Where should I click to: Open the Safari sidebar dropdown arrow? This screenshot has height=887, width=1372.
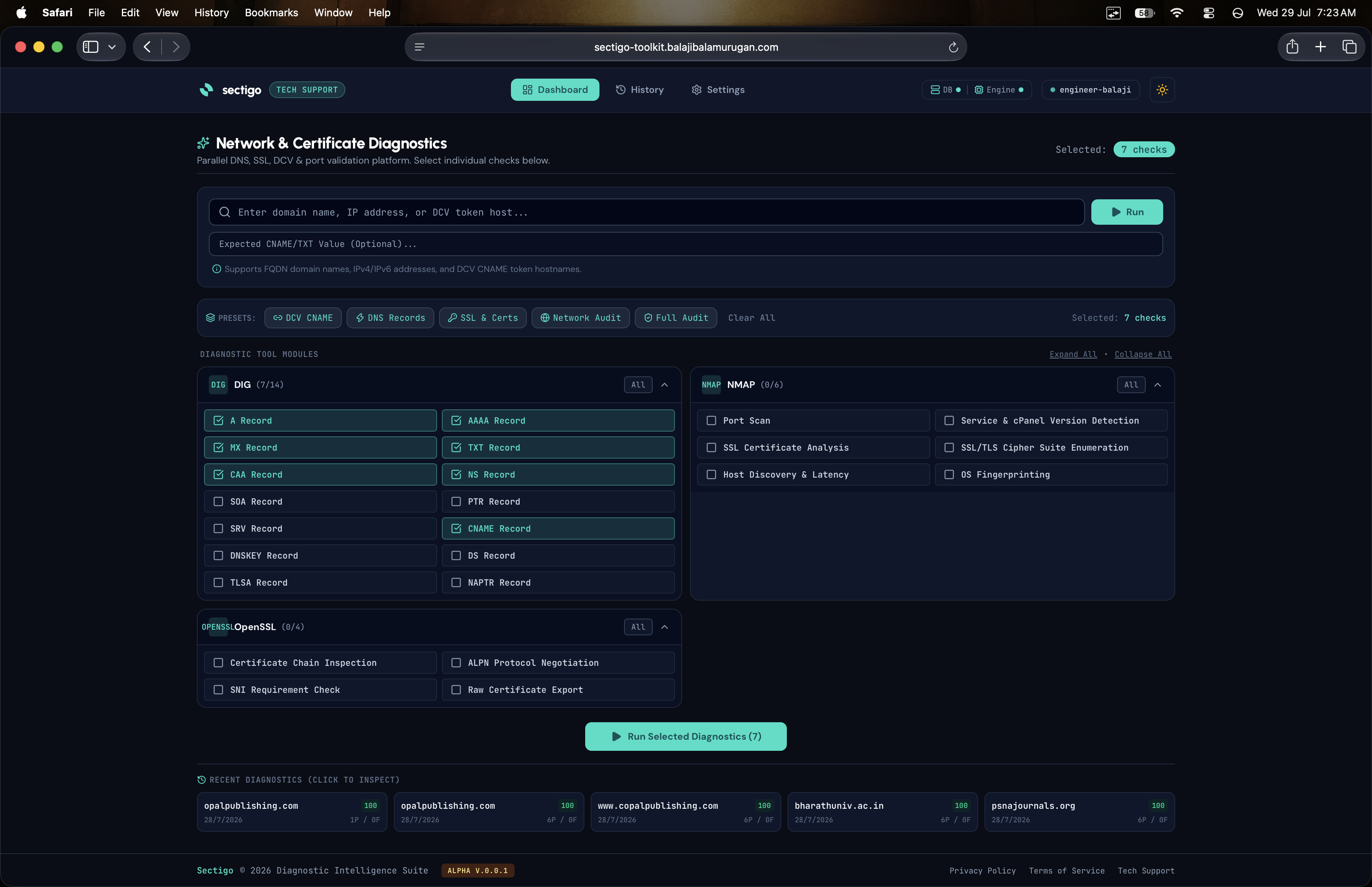[x=112, y=47]
